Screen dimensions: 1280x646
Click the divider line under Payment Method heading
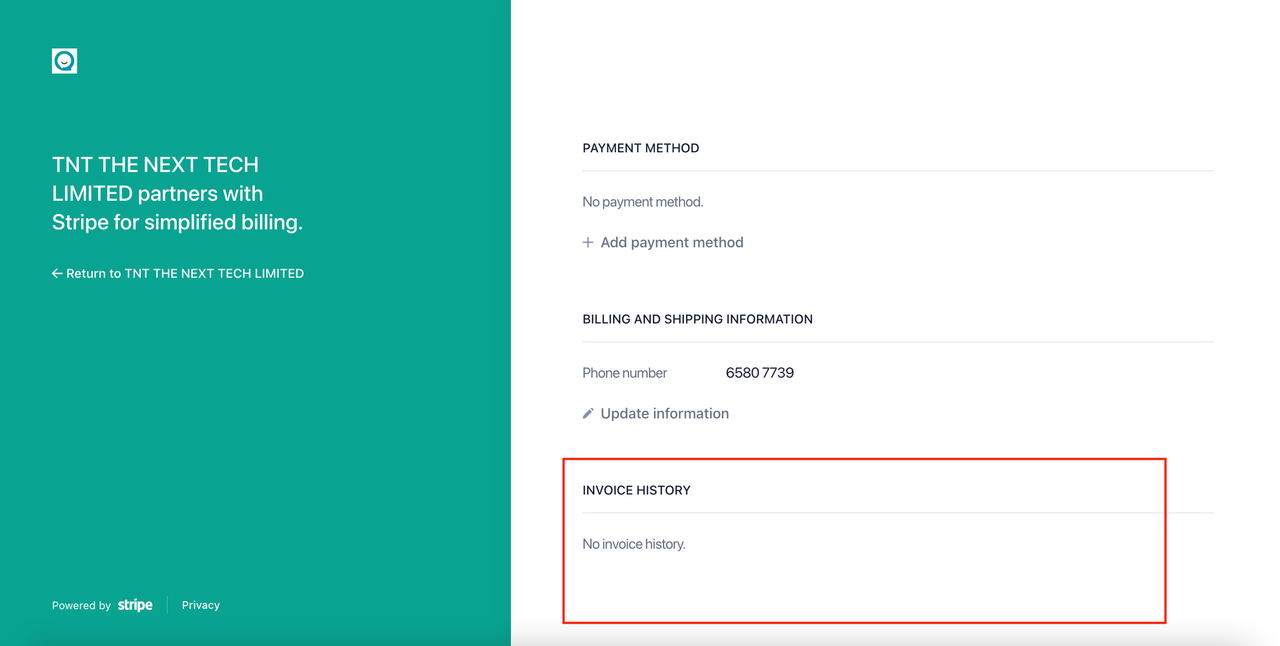click(897, 171)
